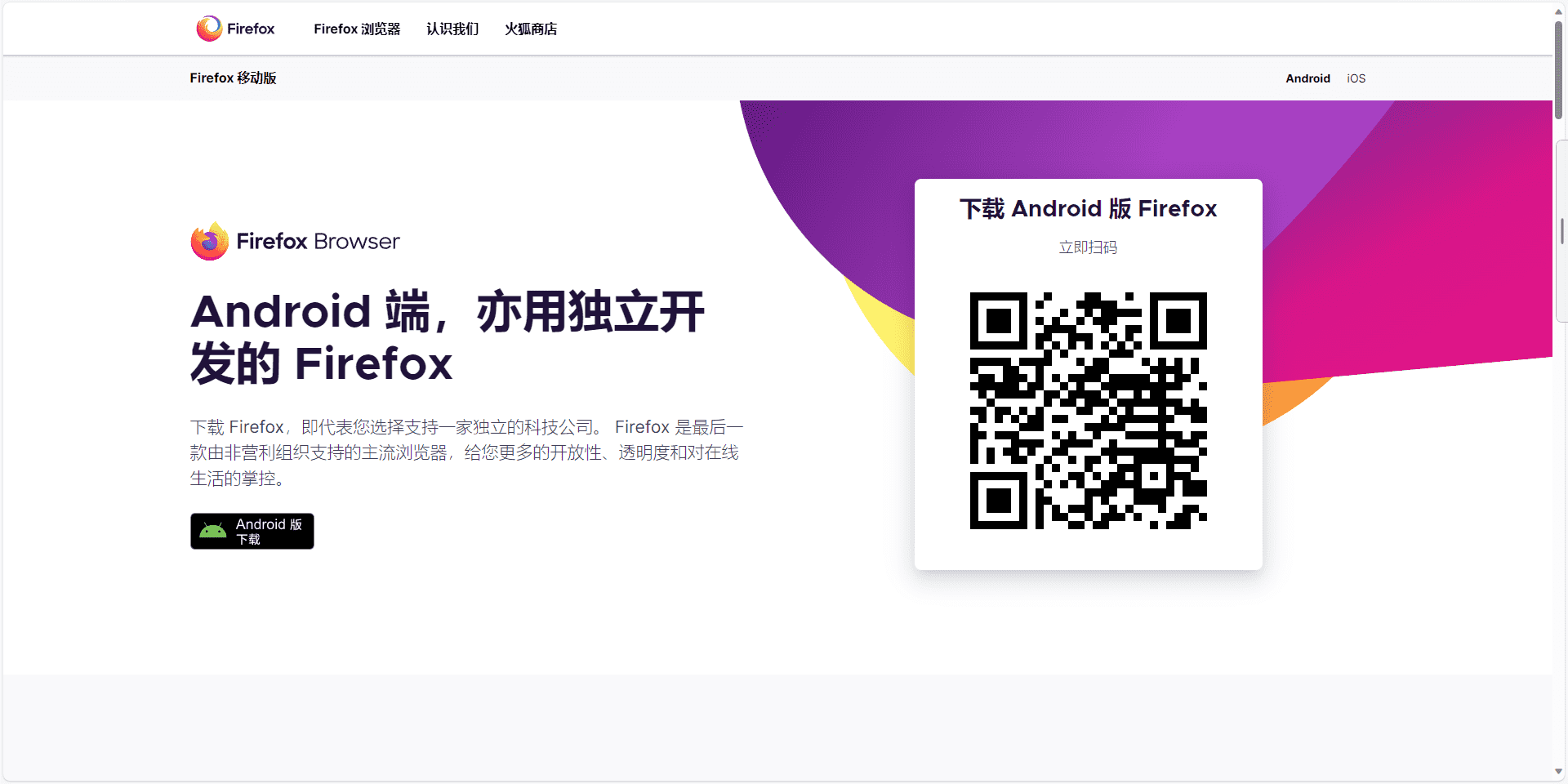Select '认识我们' from the top menu
The height and width of the screenshot is (784, 1568).
coord(452,29)
